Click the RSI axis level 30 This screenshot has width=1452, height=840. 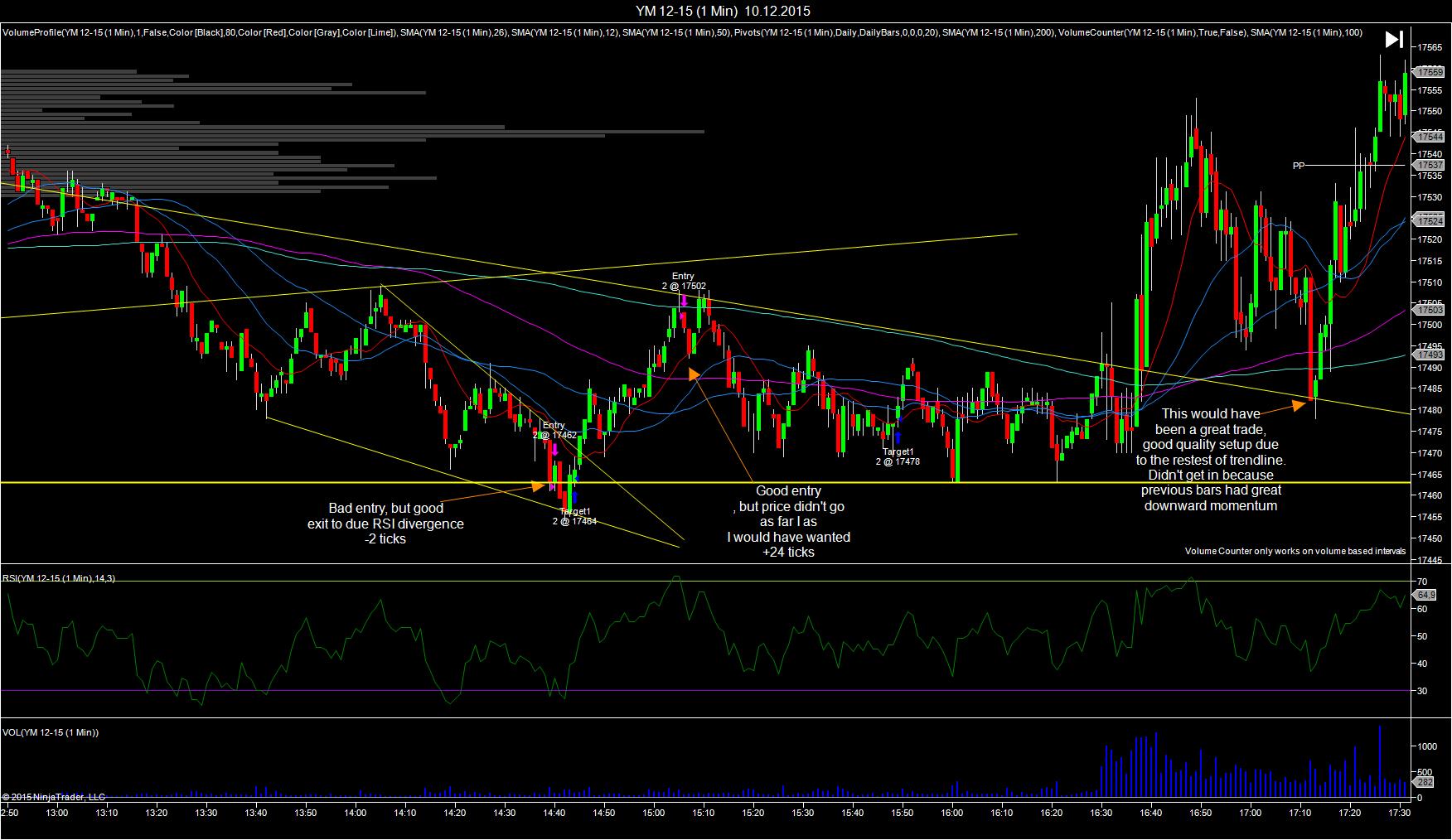(x=1422, y=690)
